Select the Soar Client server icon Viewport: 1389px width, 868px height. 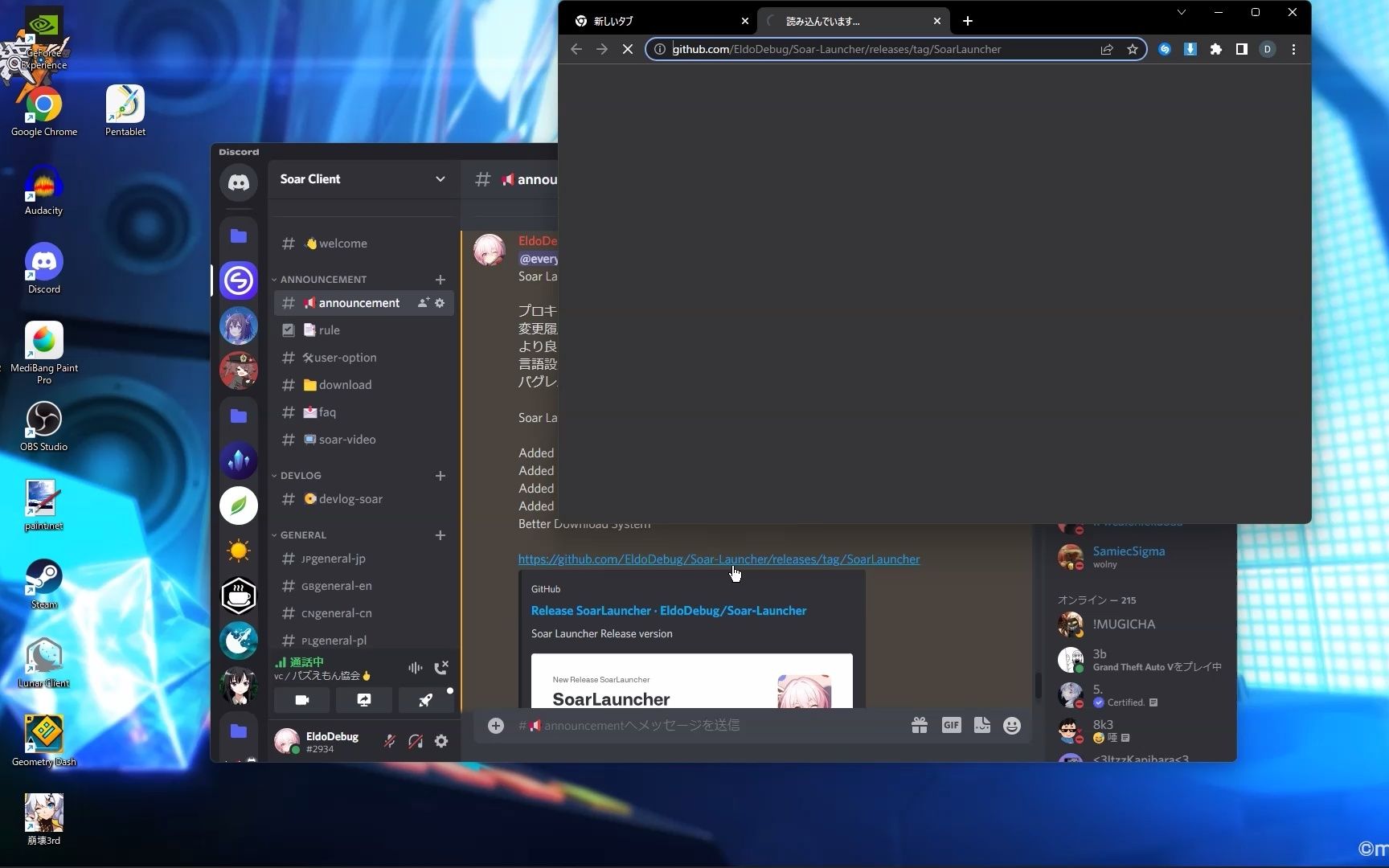[x=239, y=280]
